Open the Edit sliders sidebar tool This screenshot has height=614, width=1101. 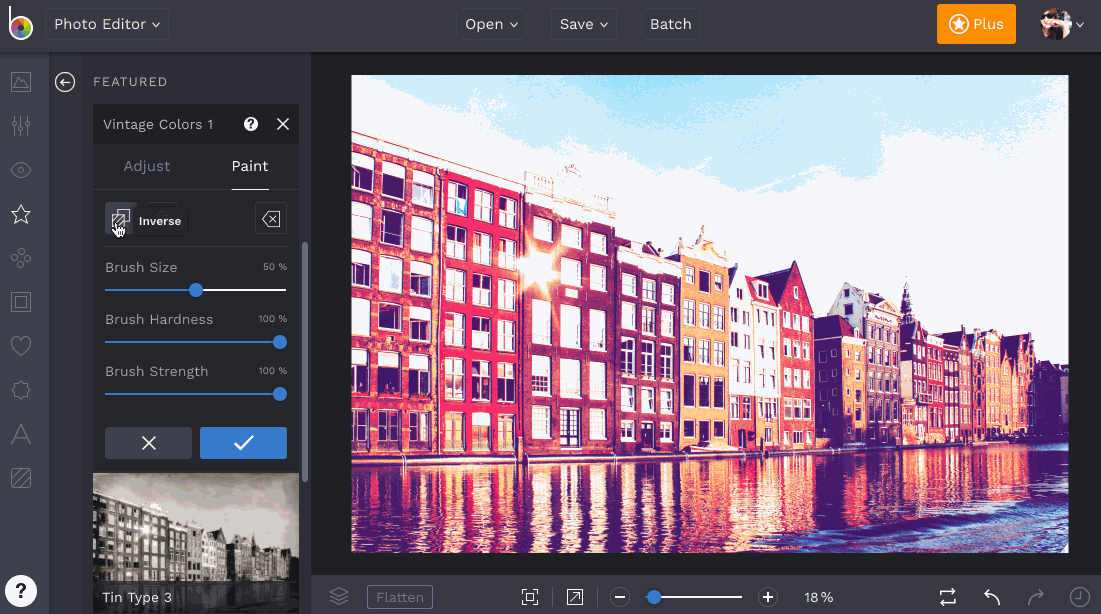pyautogui.click(x=21, y=126)
